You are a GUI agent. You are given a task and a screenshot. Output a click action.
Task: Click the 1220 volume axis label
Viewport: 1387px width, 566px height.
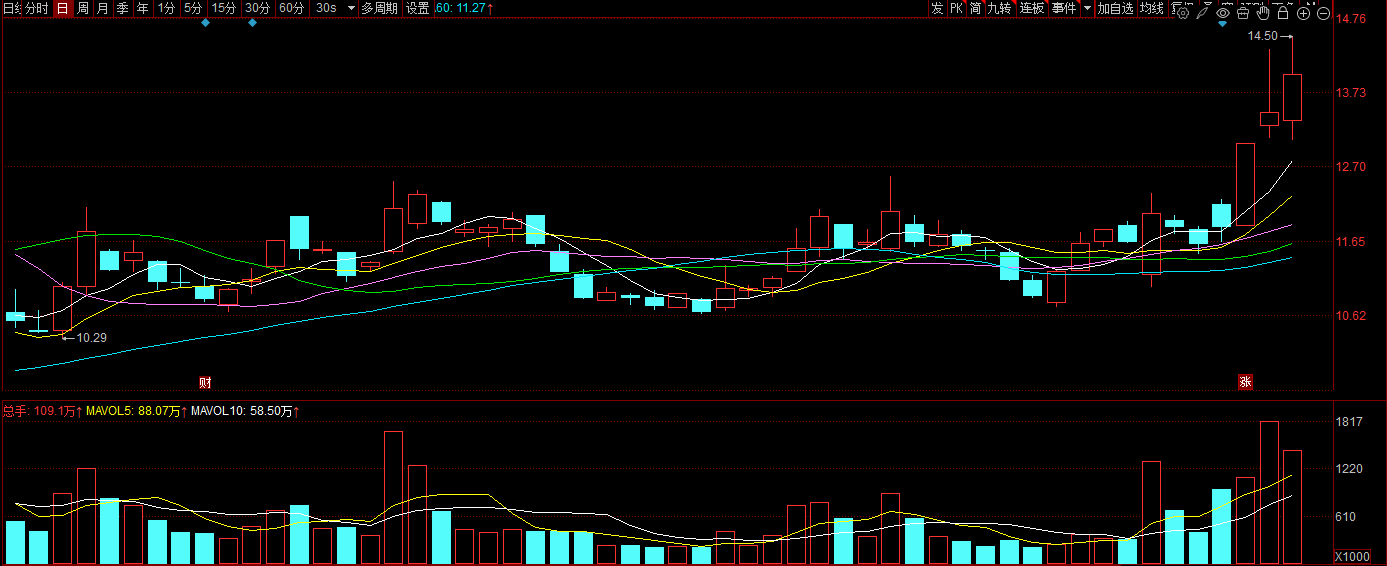[1350, 469]
